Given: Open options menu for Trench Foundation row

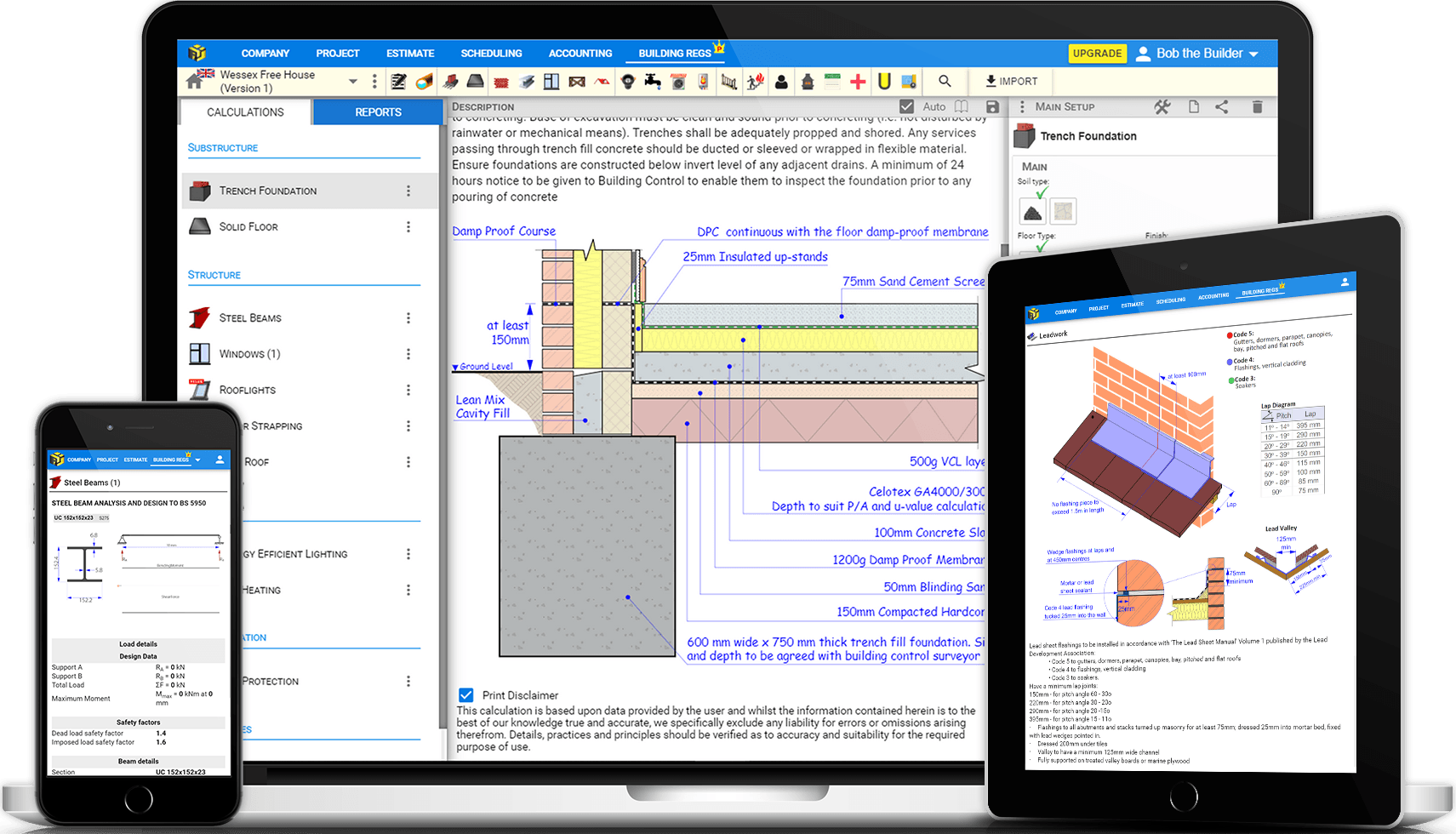Looking at the screenshot, I should [x=408, y=191].
